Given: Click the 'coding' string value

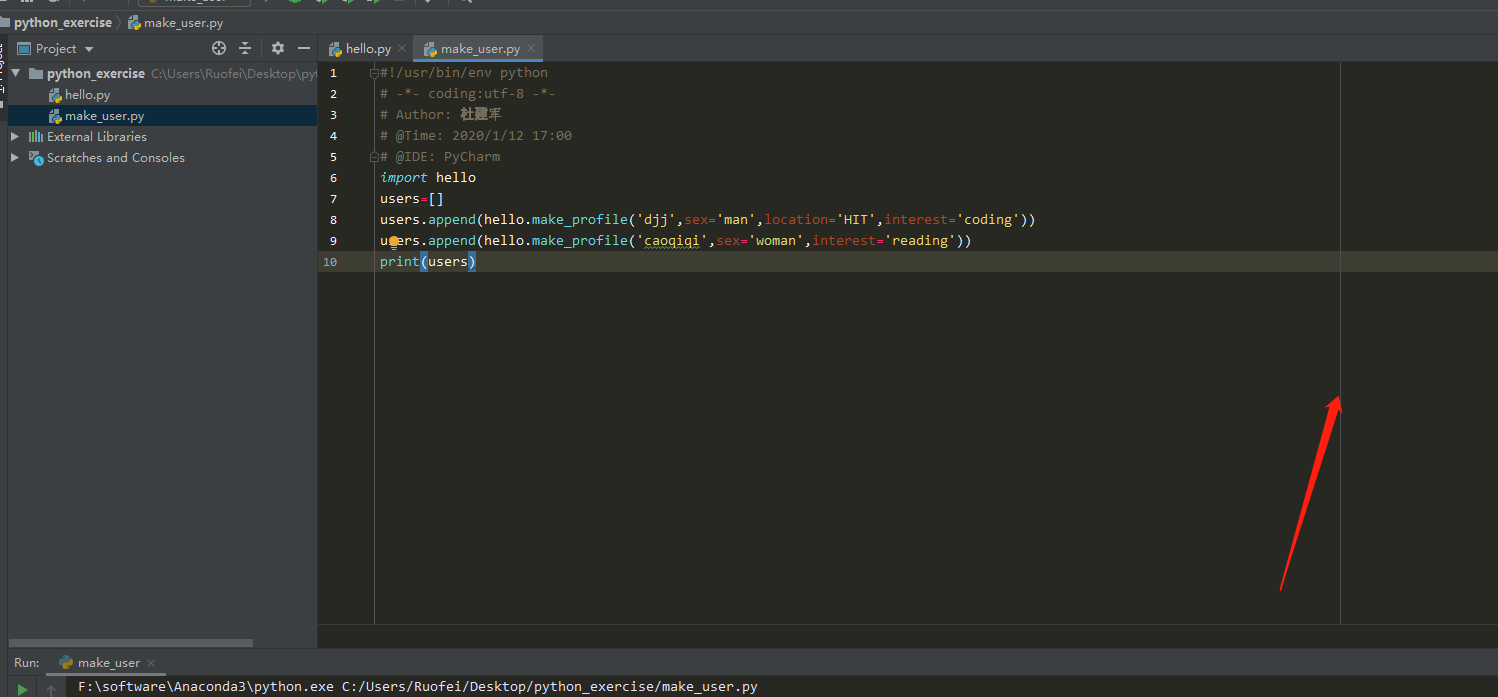Looking at the screenshot, I should pos(989,220).
